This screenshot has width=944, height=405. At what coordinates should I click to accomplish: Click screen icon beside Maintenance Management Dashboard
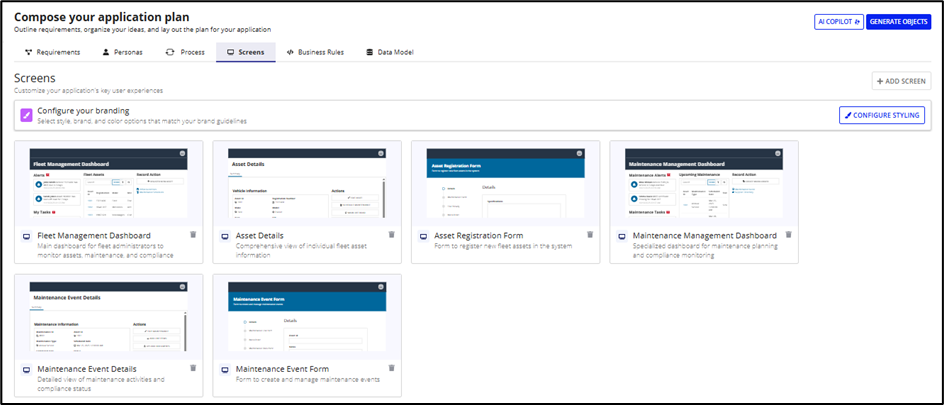click(623, 236)
